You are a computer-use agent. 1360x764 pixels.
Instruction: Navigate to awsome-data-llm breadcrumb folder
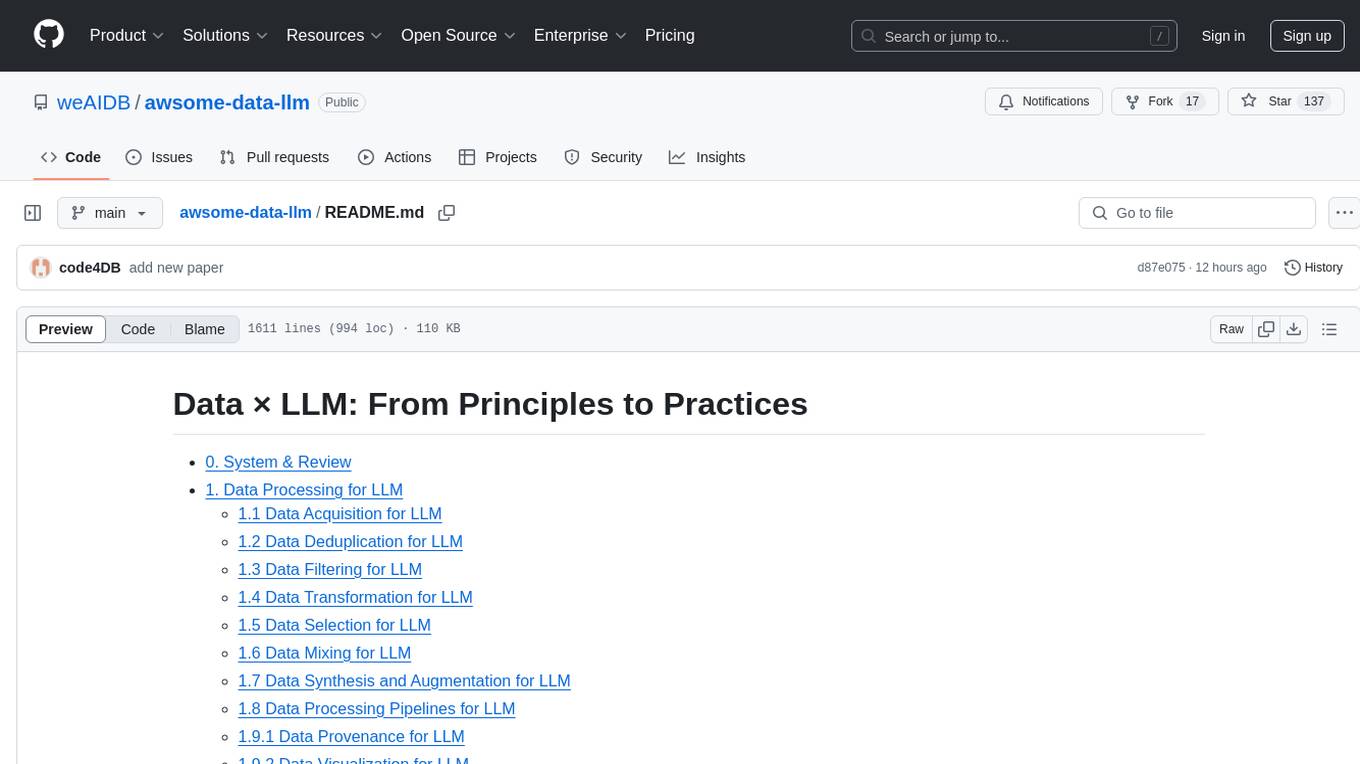(x=245, y=212)
